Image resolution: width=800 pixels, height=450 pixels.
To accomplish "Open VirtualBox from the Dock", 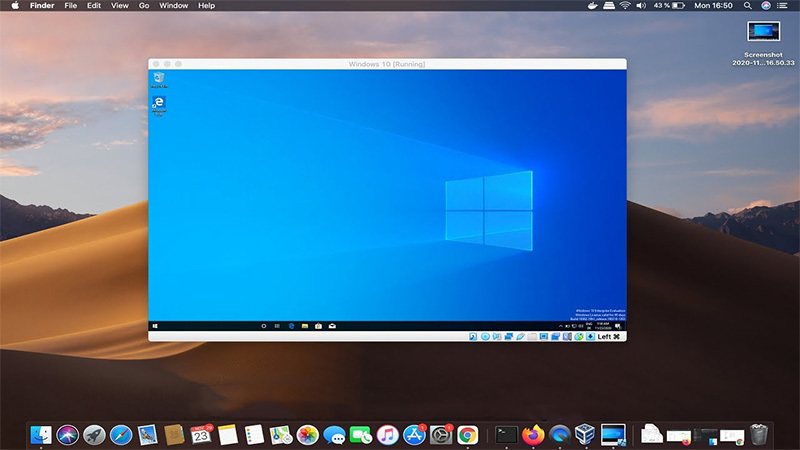I will pyautogui.click(x=585, y=435).
